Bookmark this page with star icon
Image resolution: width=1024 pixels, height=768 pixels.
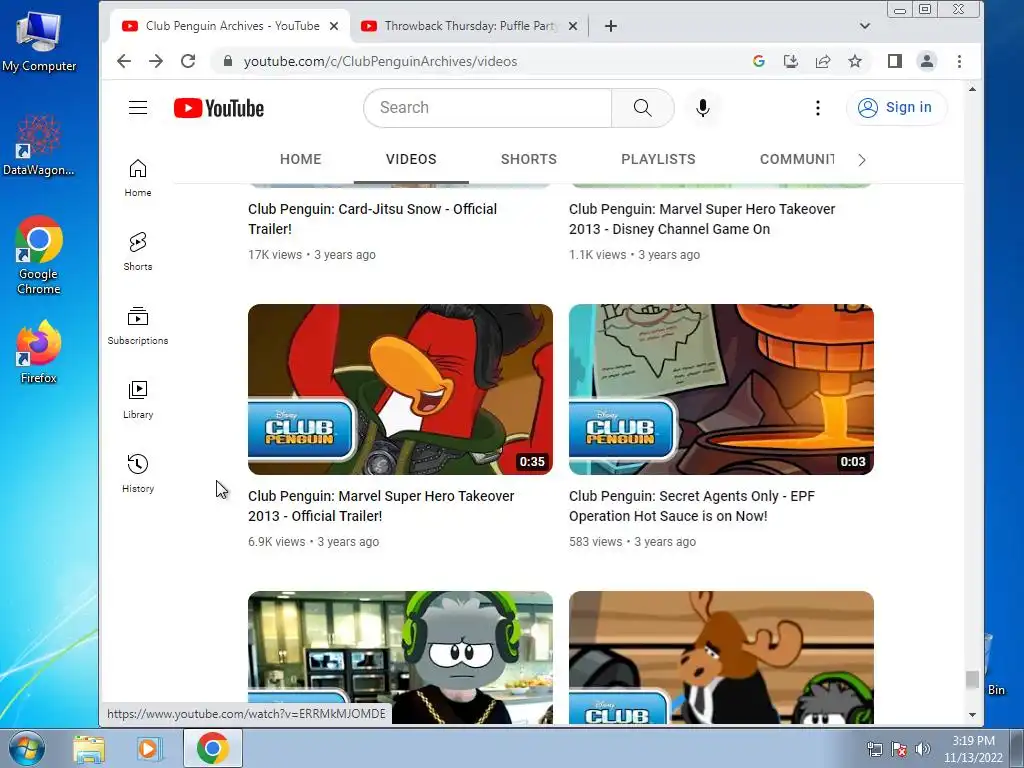(855, 61)
